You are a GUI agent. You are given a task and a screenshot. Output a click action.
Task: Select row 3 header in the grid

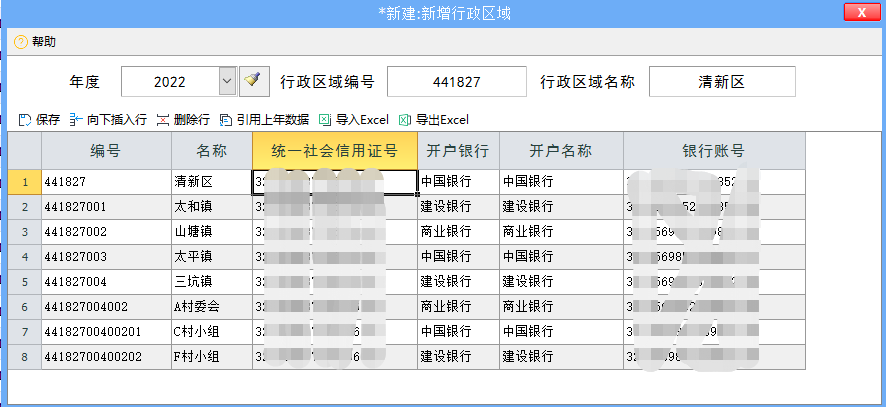24,231
